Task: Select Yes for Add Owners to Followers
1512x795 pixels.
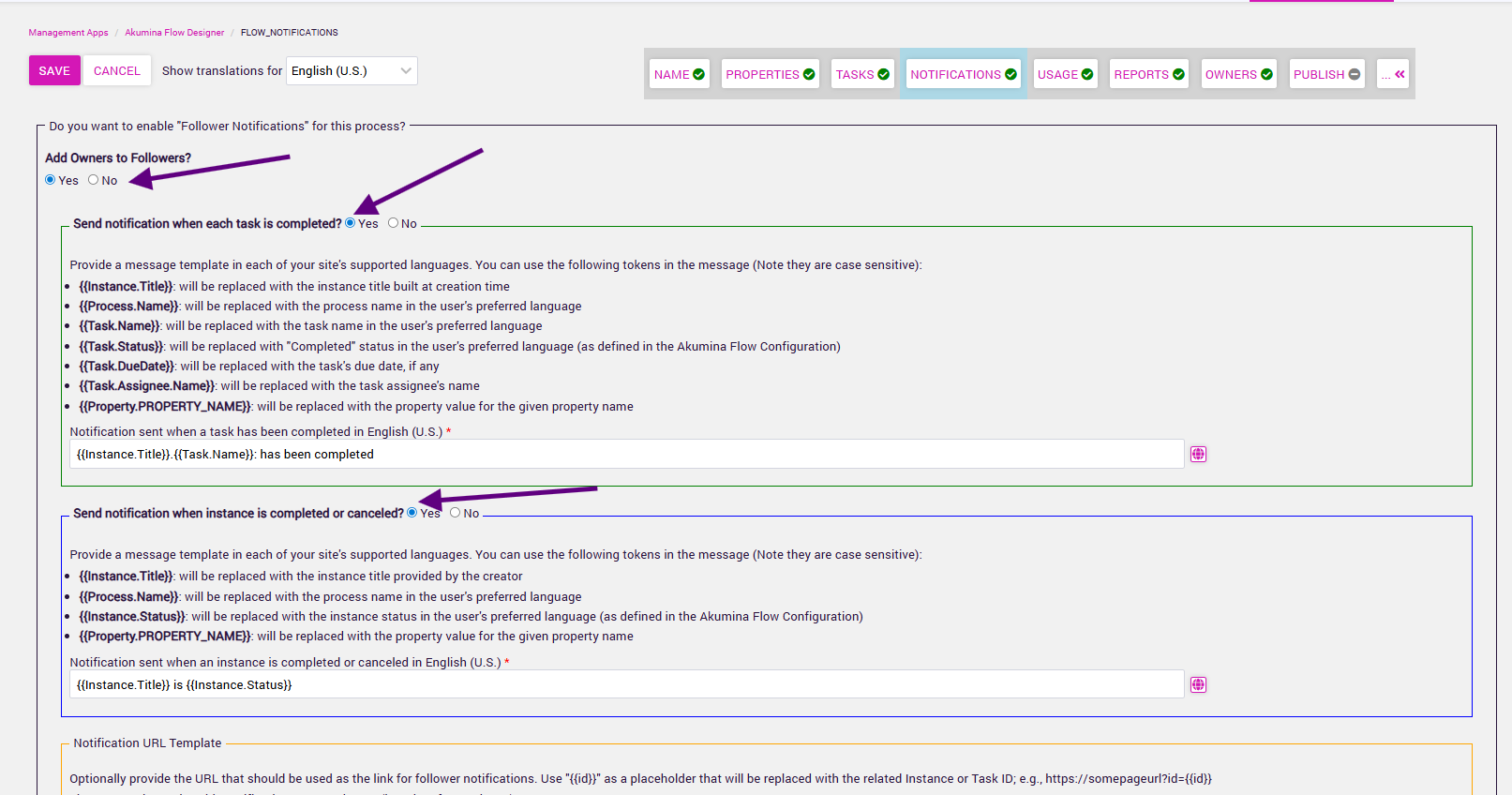Action: point(51,180)
